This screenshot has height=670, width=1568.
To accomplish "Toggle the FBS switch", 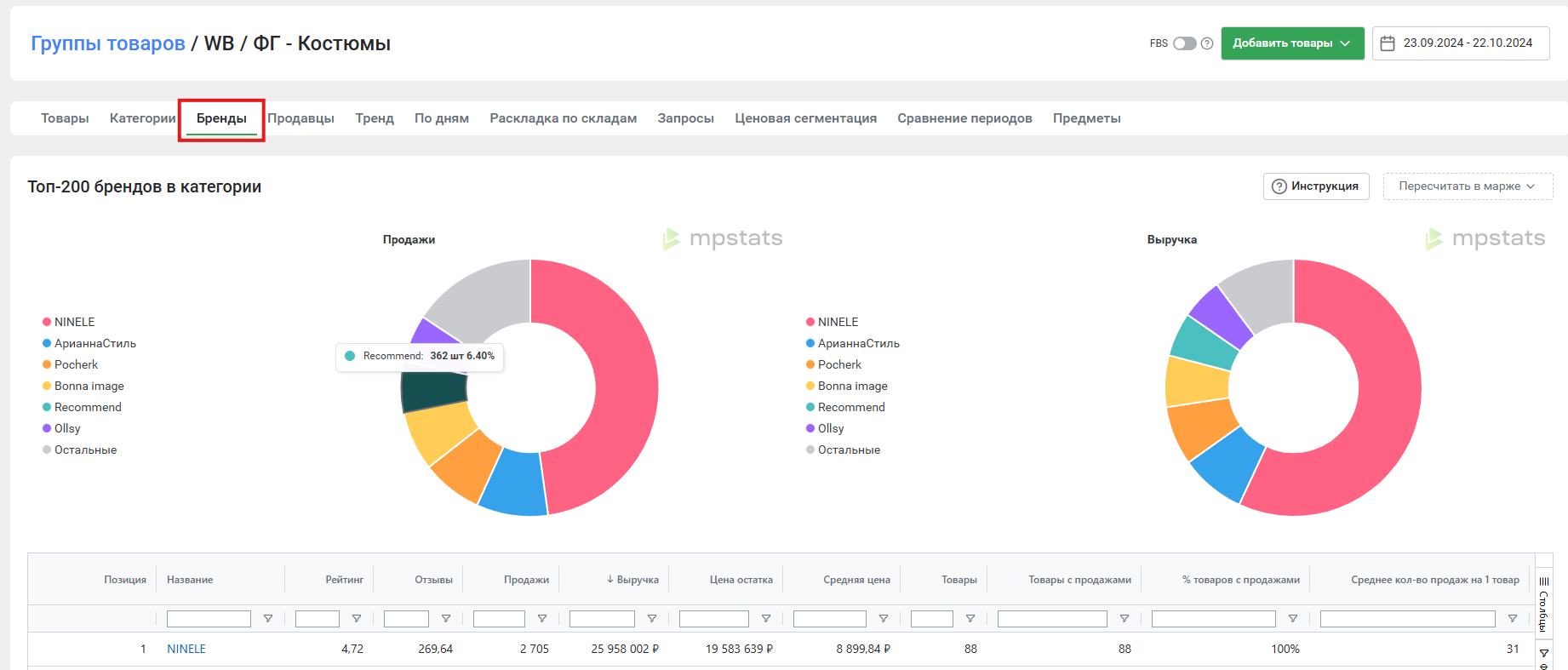I will [1184, 43].
